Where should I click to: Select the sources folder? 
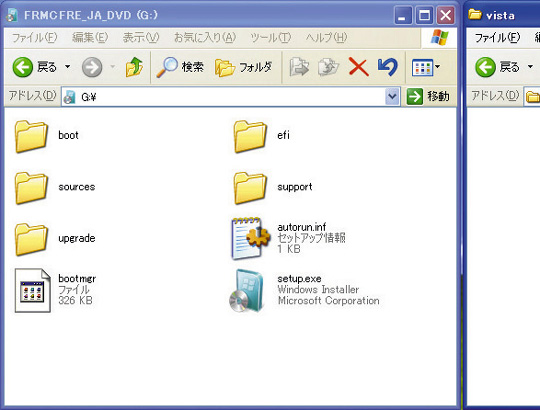[55, 188]
